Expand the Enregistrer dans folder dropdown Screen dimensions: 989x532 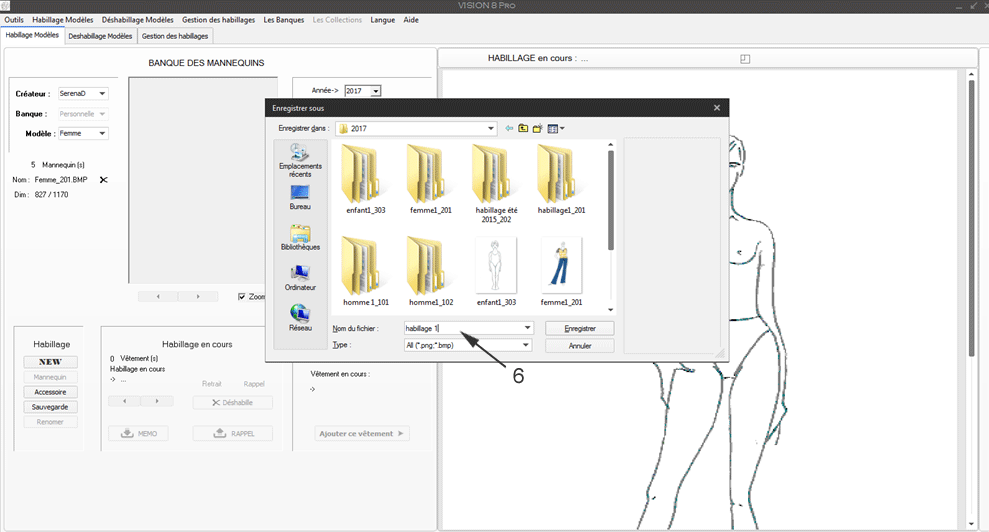coord(490,128)
